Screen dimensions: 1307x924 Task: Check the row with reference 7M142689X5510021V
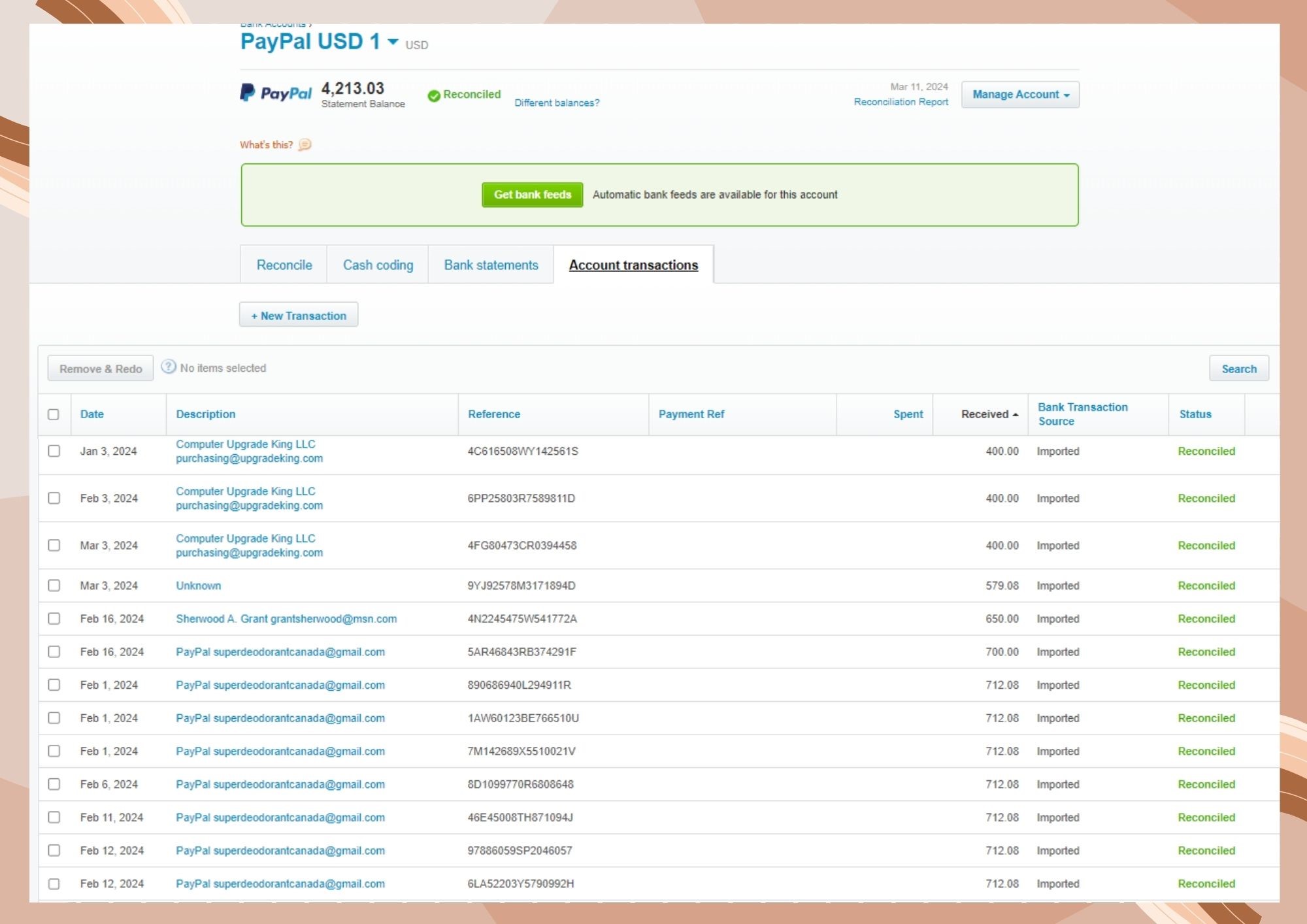point(54,751)
